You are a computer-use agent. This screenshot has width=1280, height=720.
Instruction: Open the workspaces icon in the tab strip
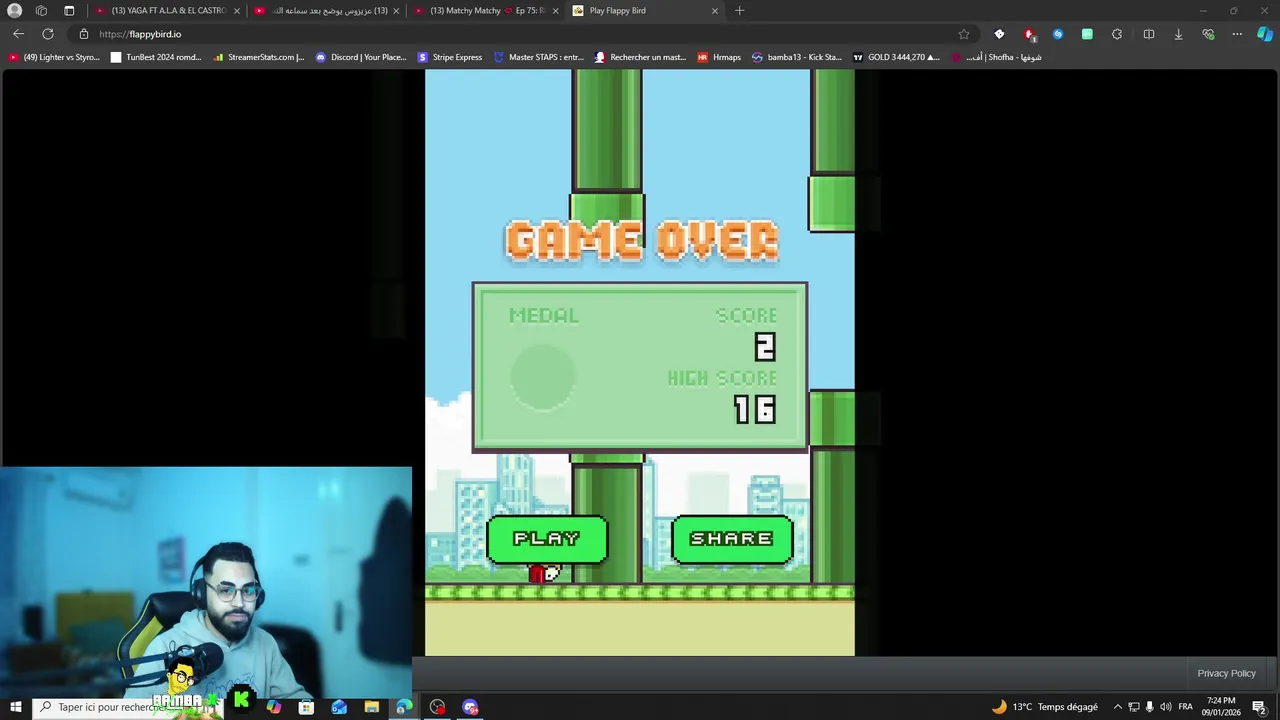(x=41, y=10)
